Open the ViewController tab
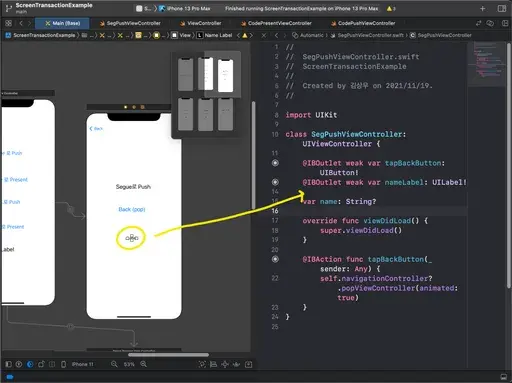 point(201,23)
